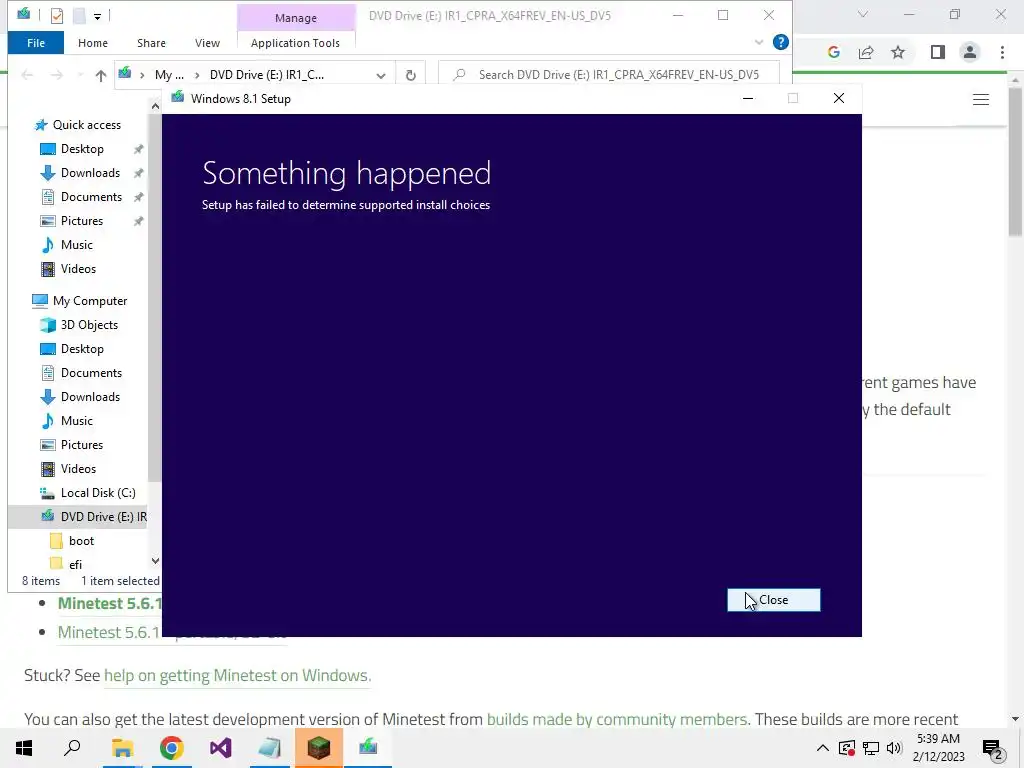Open File Explorer from the taskbar
1024x768 pixels.
coord(122,748)
